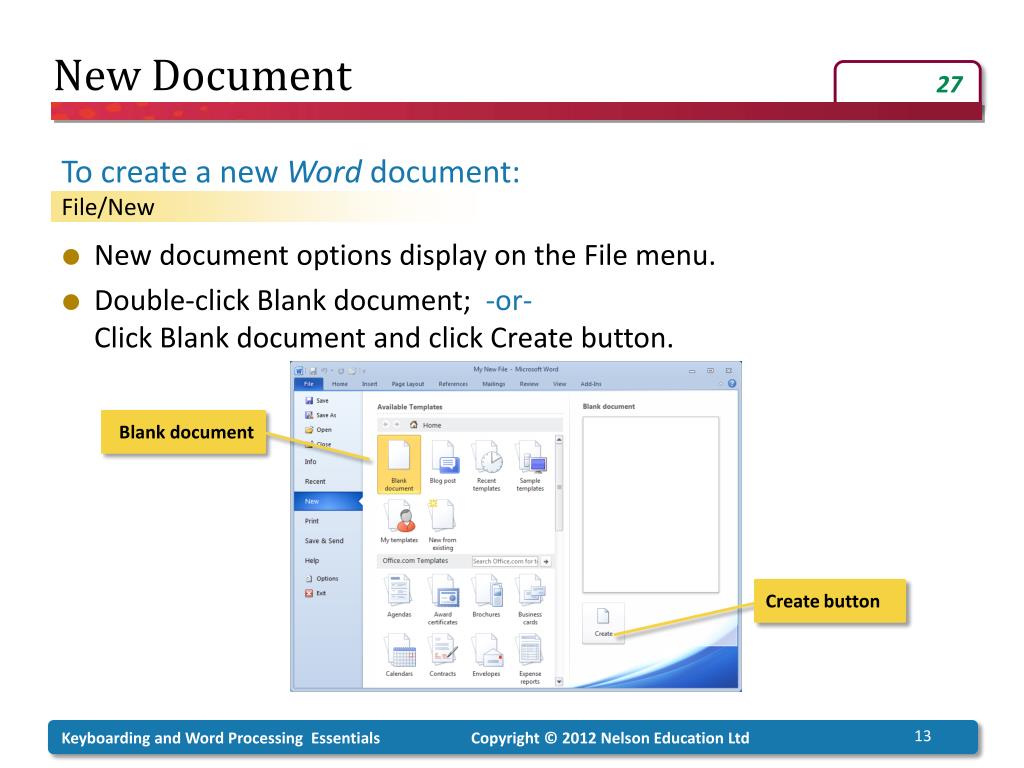Screen dimensions: 1024x768
Task: Click the Create button
Action: (603, 624)
